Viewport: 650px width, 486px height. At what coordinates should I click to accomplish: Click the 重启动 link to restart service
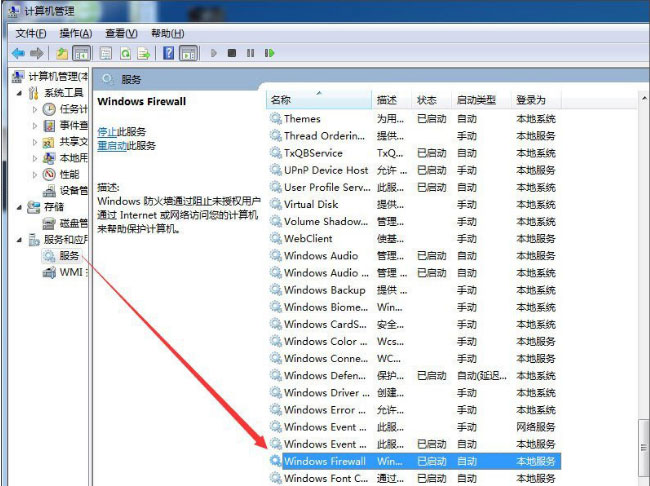click(x=112, y=145)
